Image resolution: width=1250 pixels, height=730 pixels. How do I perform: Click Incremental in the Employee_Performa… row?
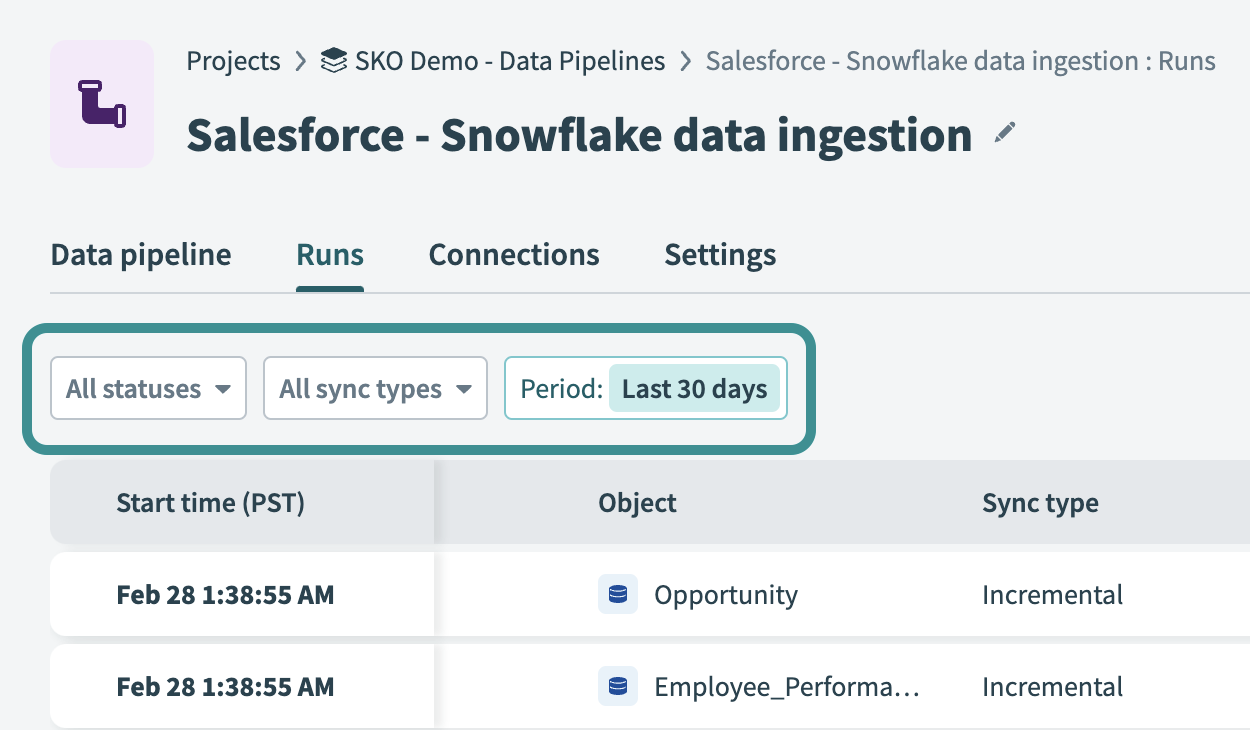click(1052, 687)
